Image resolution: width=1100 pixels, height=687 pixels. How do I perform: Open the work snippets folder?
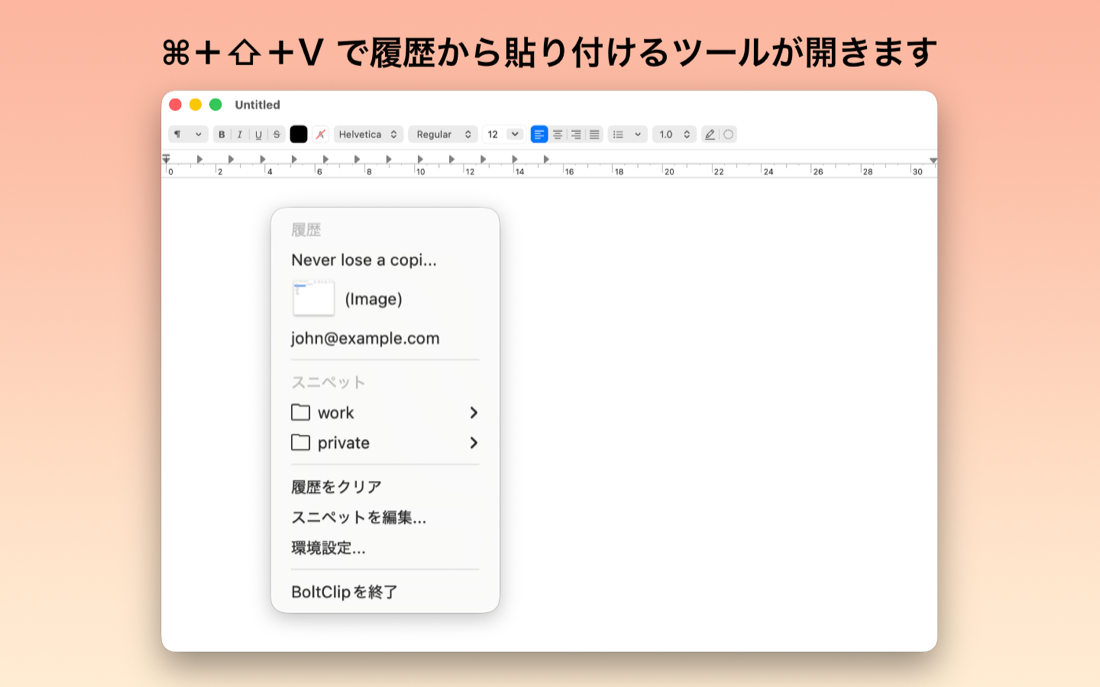tap(385, 413)
